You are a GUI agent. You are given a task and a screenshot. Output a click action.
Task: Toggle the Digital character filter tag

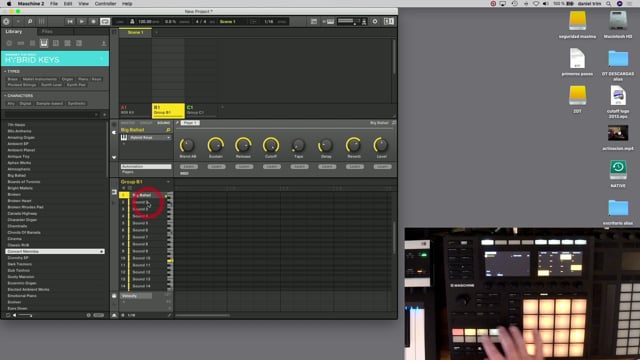[25, 104]
